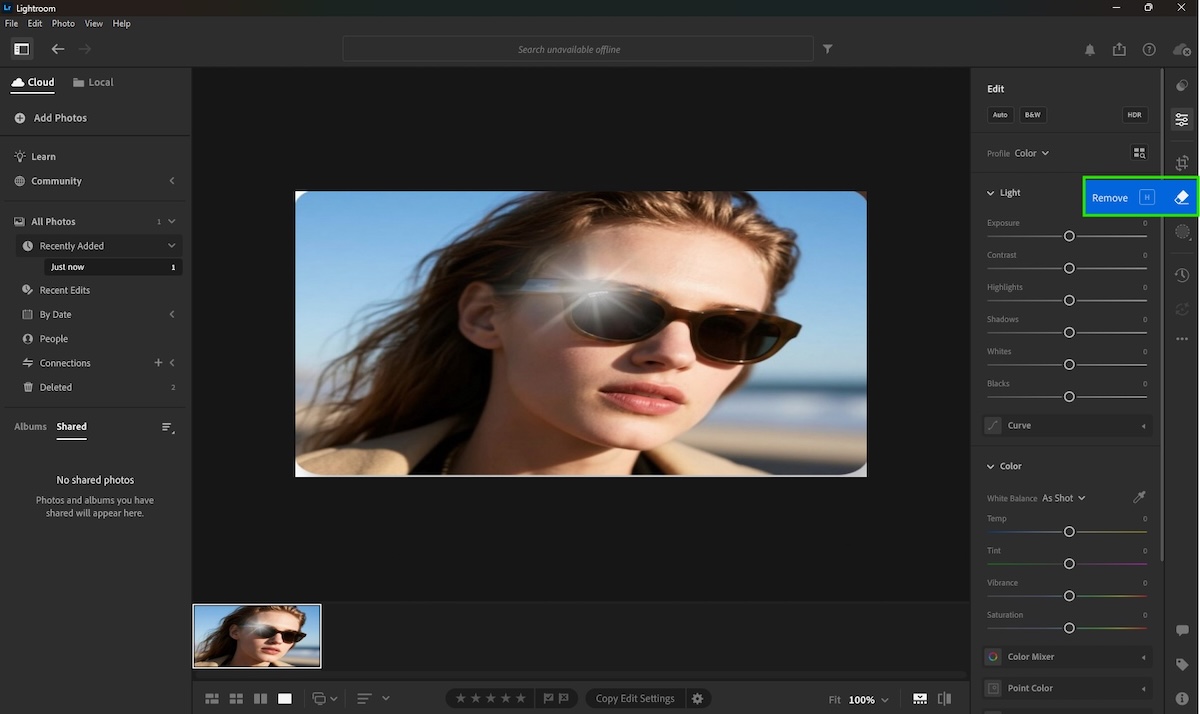Screen dimensions: 1200x714
Task: Click the Exposure slider handle
Action: 1069,236
